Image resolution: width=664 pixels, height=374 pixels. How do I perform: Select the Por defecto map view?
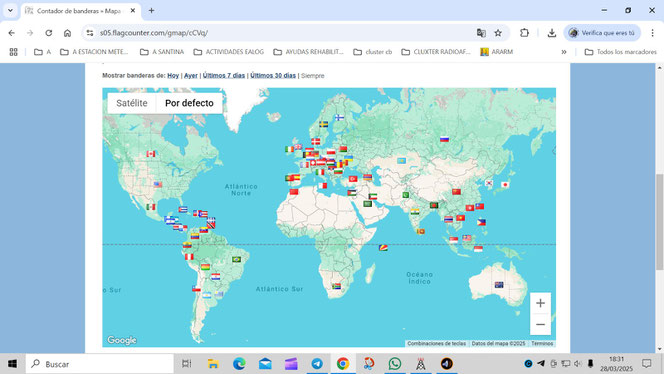(x=189, y=103)
